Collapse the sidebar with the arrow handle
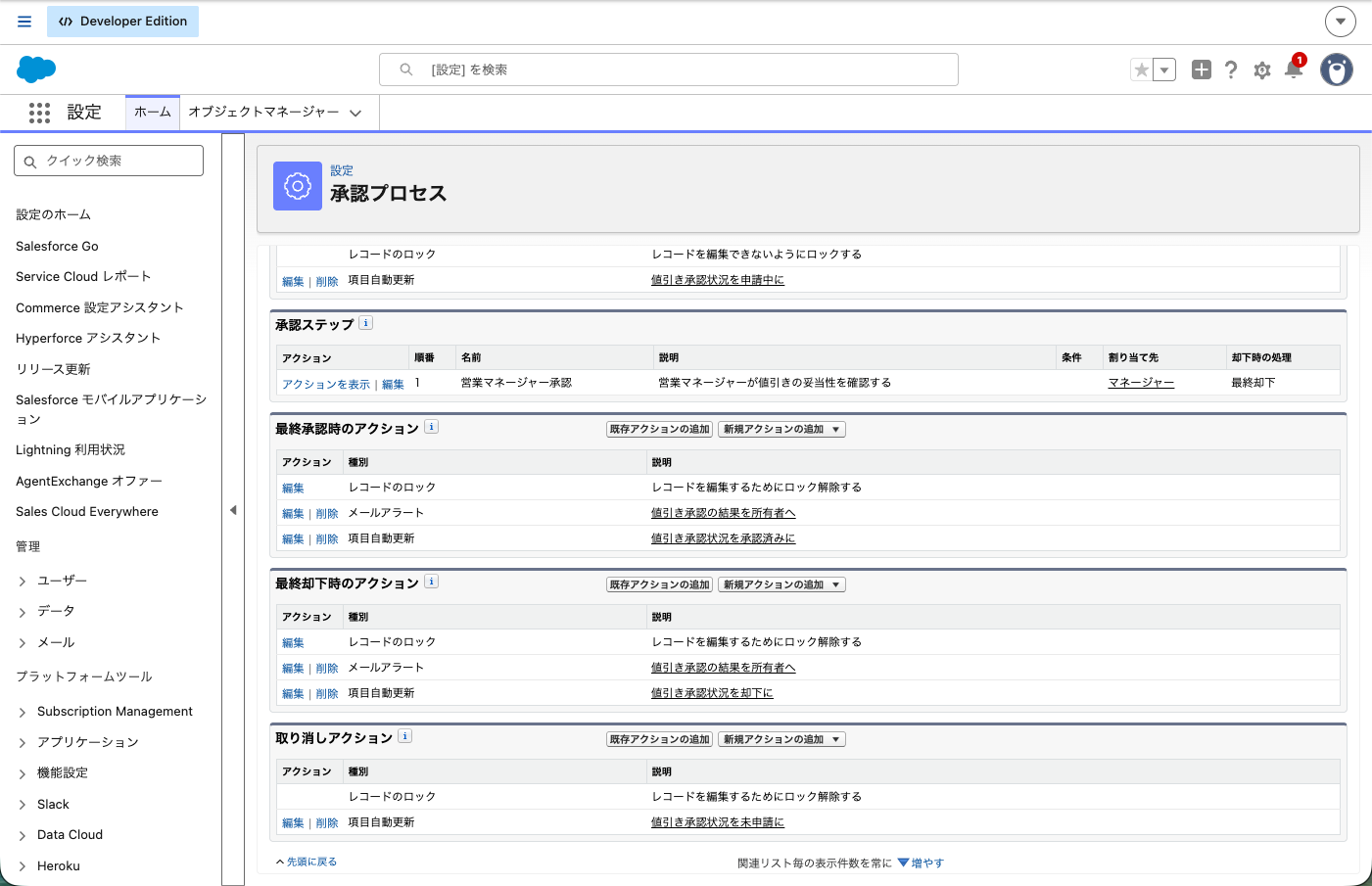Screen dimensions: 1372x886 233,510
